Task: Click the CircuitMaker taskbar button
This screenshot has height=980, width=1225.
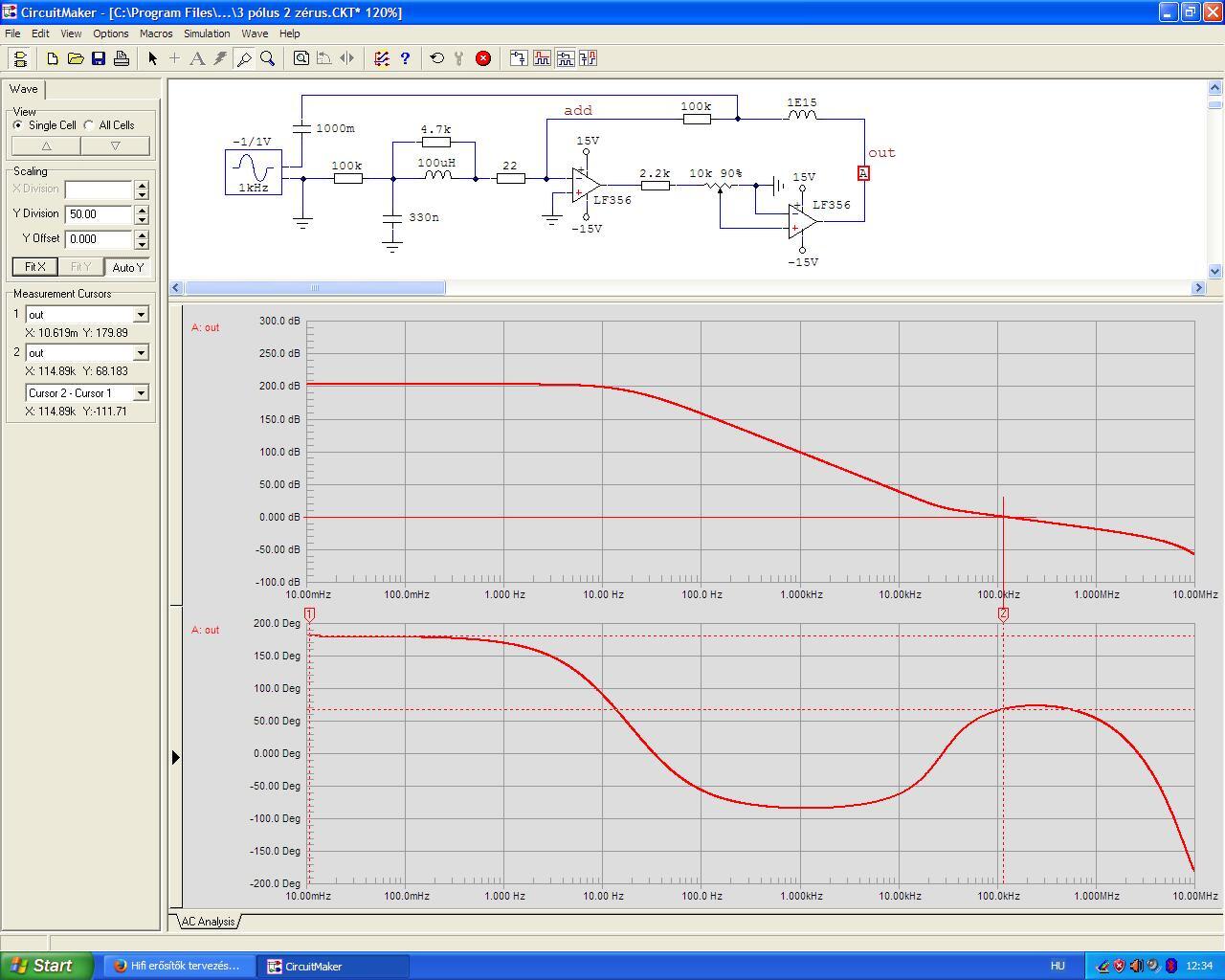Action: 334,966
